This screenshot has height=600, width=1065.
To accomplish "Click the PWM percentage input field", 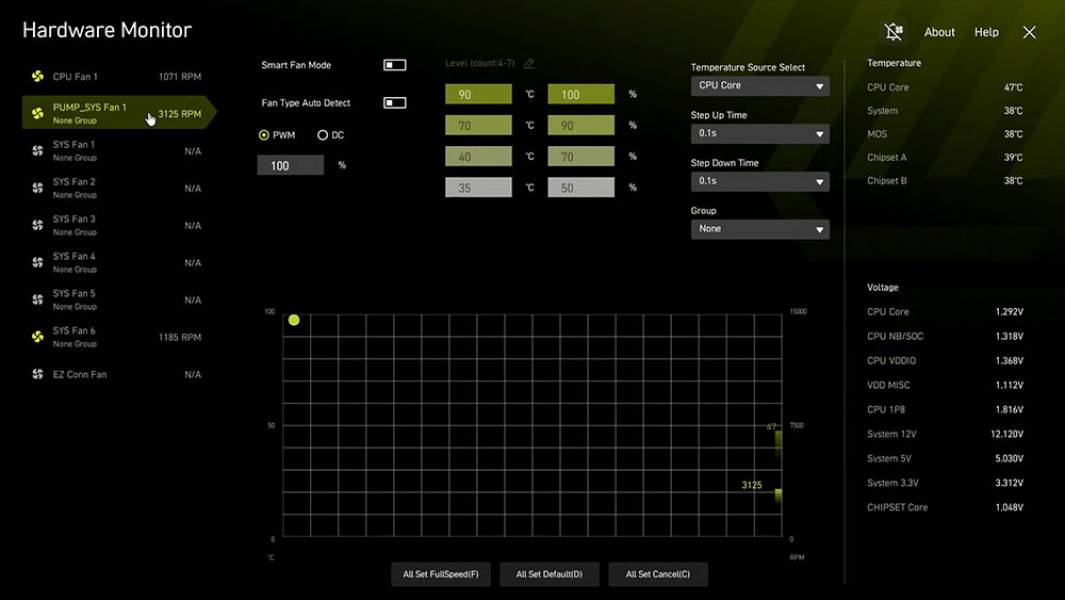I will (290, 164).
